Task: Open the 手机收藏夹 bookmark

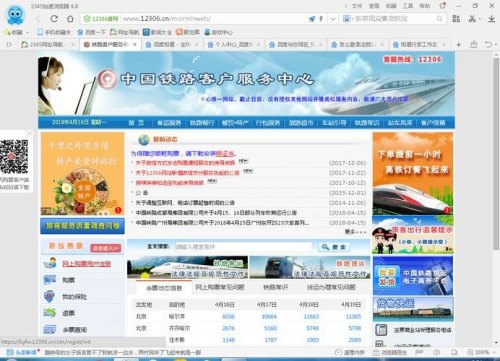Action: [54, 32]
